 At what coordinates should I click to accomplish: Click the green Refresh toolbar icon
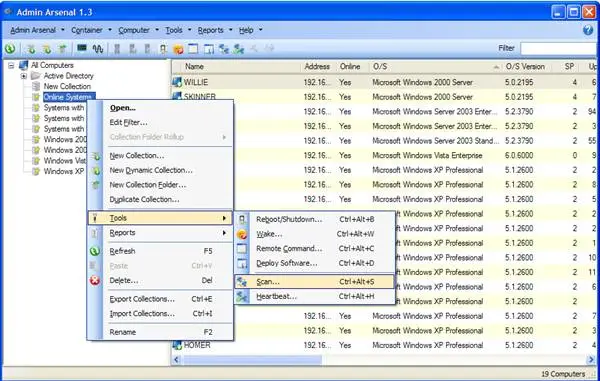(x=10, y=49)
